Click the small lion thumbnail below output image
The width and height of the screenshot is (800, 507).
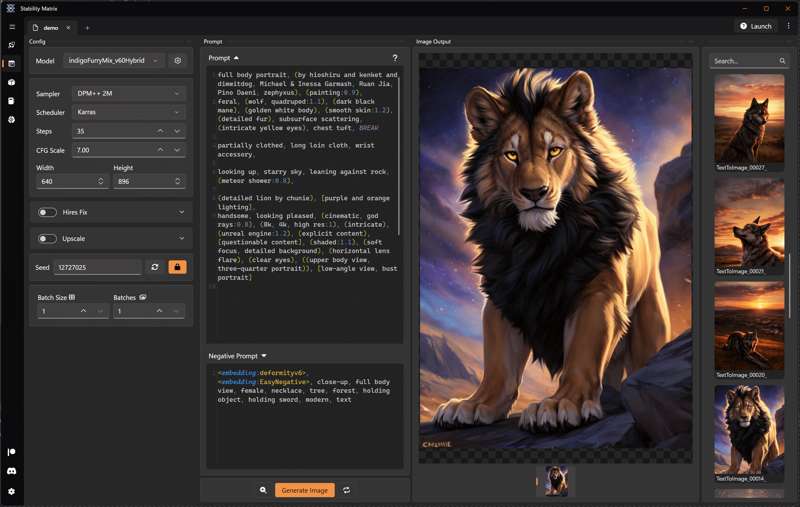(x=556, y=480)
